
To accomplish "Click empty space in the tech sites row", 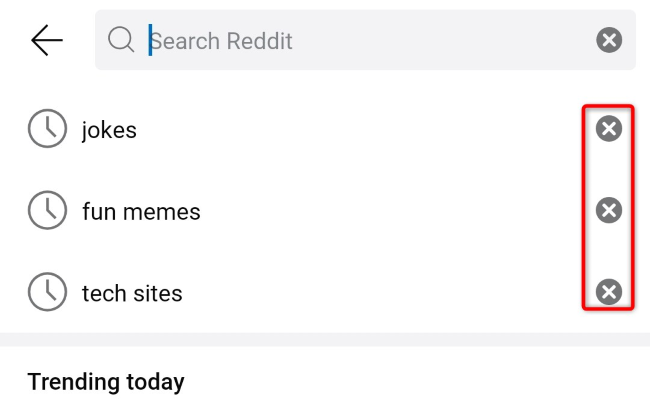I will point(380,293).
